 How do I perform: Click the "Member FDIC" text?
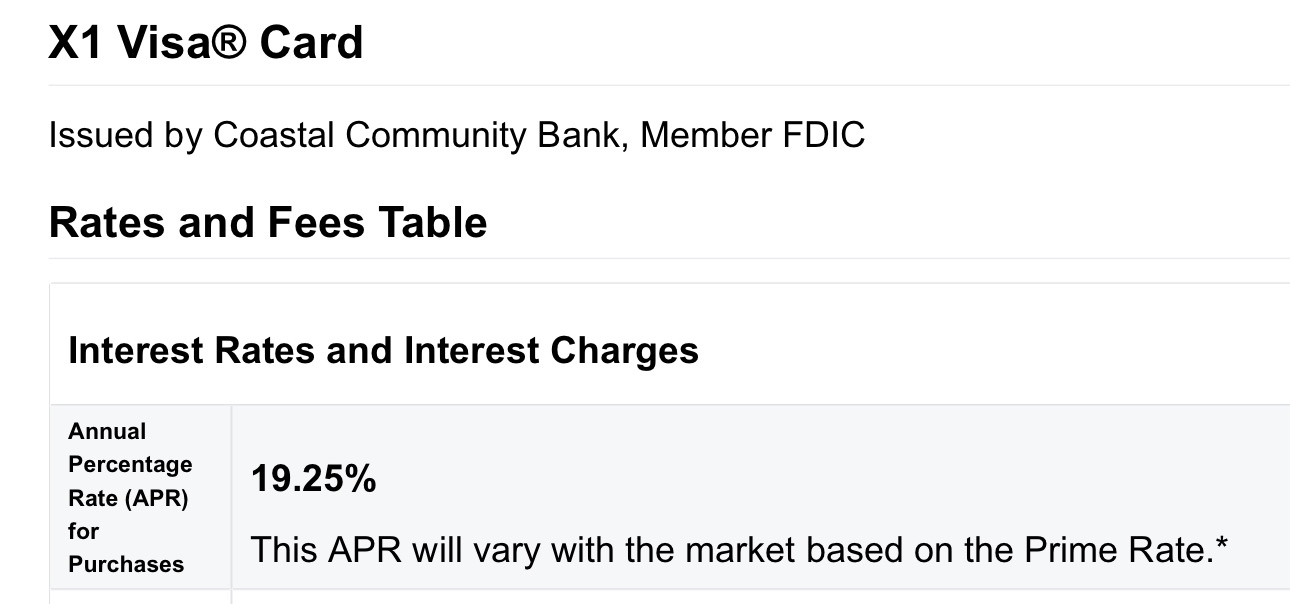752,135
